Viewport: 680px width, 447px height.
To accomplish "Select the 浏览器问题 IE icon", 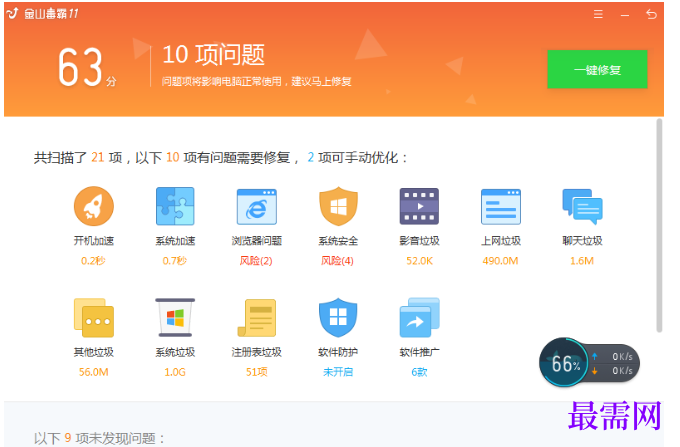I will click(256, 207).
